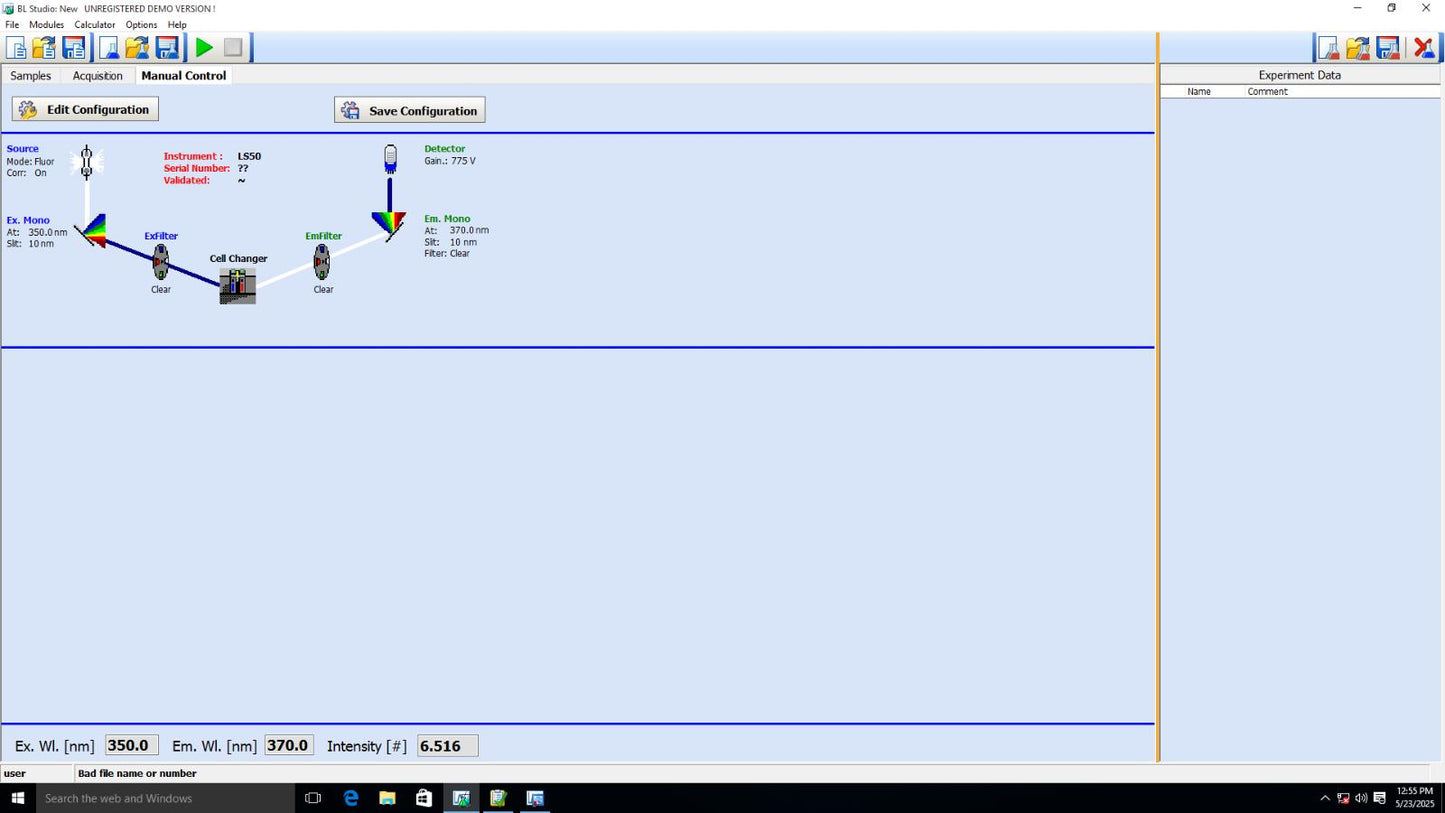The width and height of the screenshot is (1445, 813).
Task: Click the green Run play button
Action: click(x=204, y=47)
